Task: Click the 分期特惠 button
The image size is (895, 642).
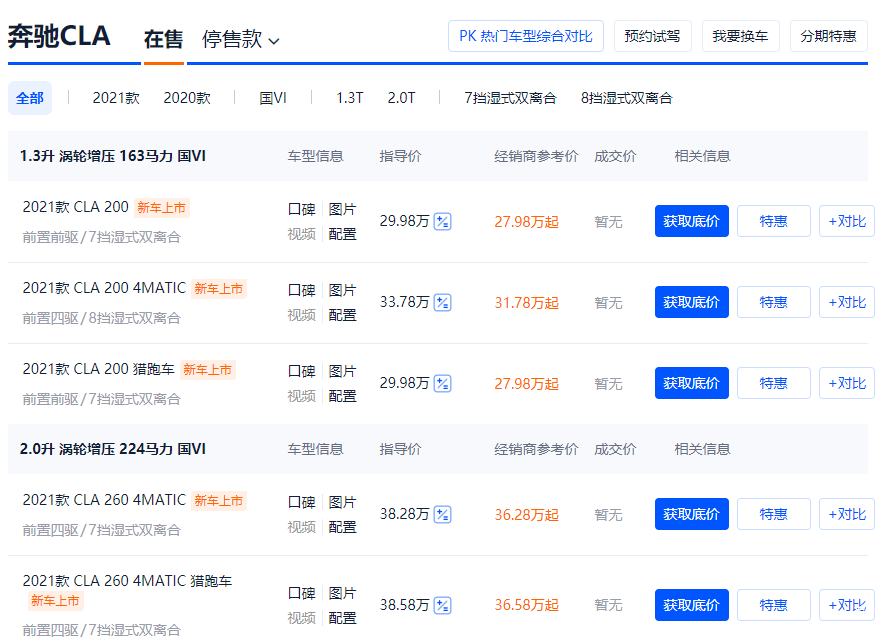Action: [x=828, y=36]
